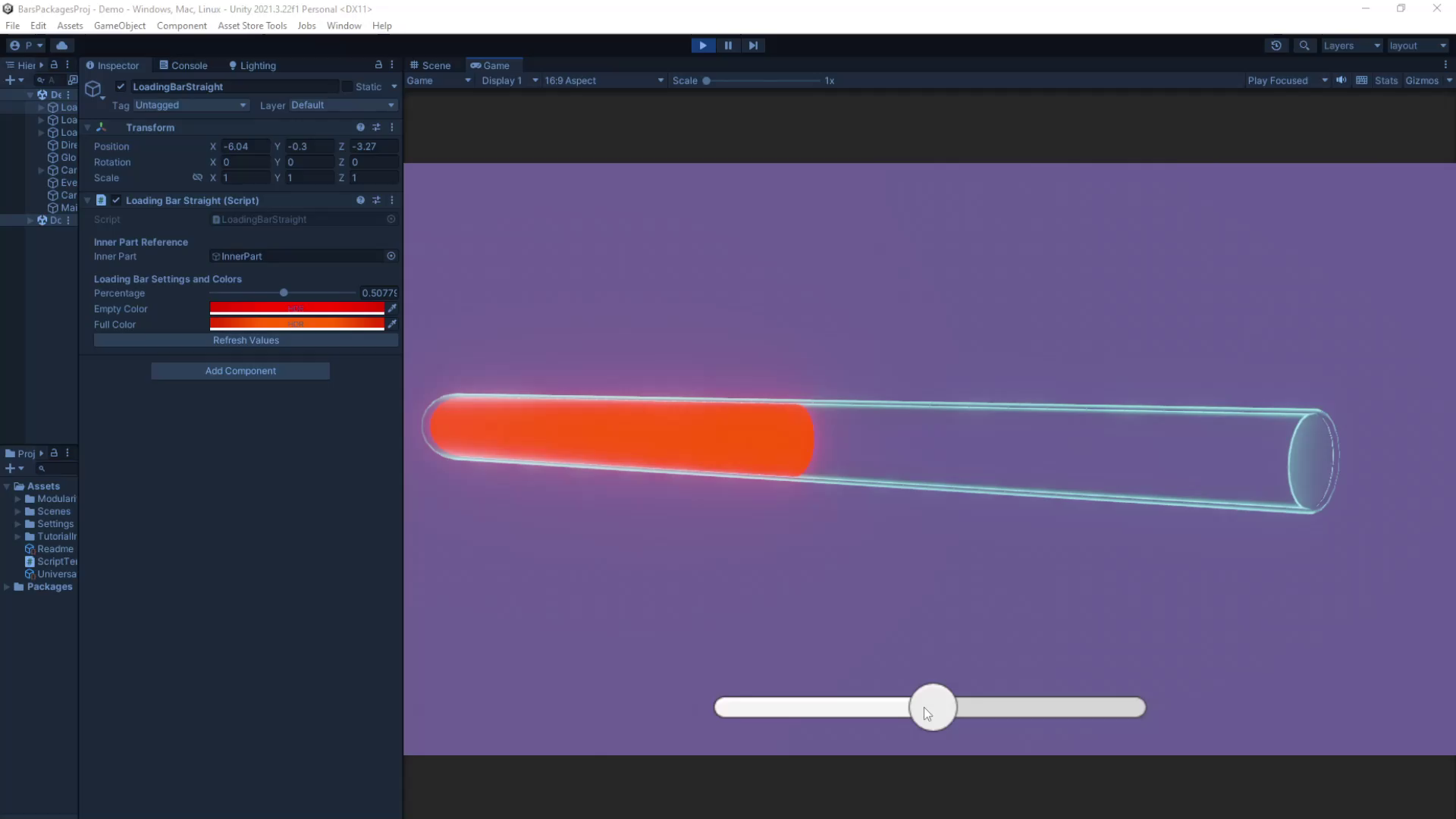This screenshot has height=819, width=1456.
Task: Open the account dropdown in the toolbar
Action: tap(27, 45)
